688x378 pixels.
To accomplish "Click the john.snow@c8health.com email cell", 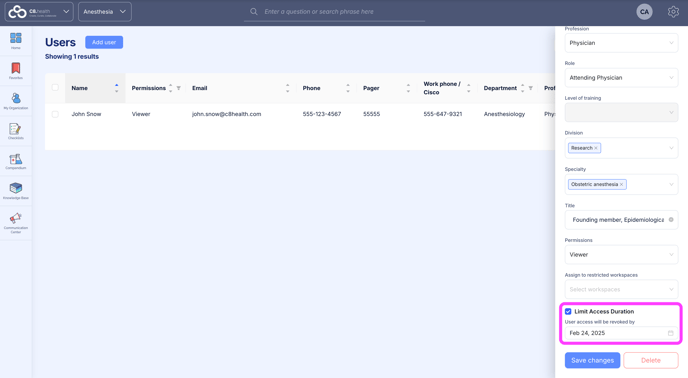I will (x=226, y=114).
